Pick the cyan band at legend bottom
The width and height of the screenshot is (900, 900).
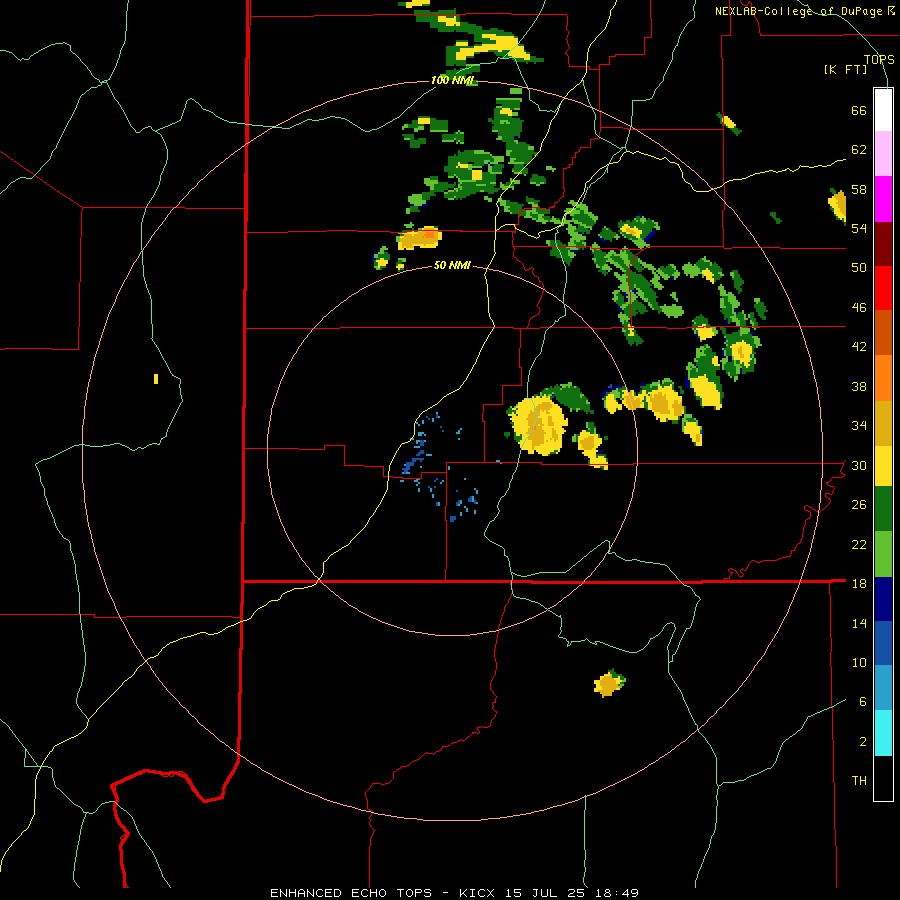pos(883,733)
